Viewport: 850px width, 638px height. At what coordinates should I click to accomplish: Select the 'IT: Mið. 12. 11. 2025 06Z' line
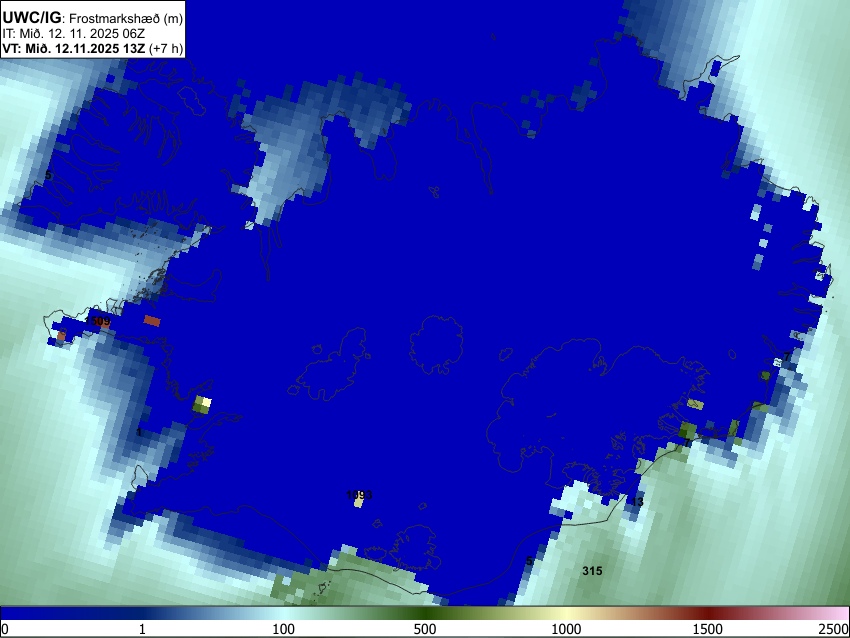coord(73,34)
